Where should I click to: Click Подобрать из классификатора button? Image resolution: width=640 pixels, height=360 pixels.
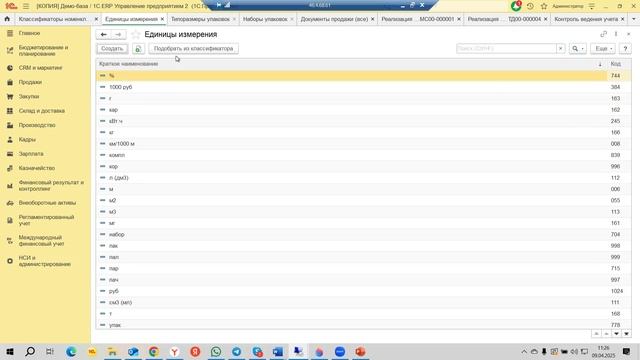(193, 49)
